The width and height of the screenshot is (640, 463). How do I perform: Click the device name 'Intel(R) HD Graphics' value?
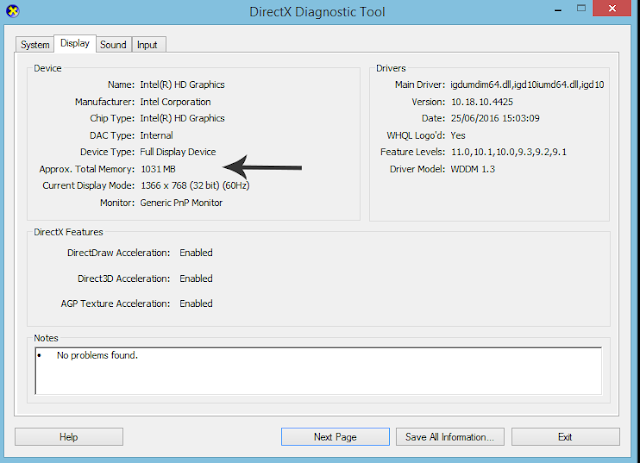182,85
